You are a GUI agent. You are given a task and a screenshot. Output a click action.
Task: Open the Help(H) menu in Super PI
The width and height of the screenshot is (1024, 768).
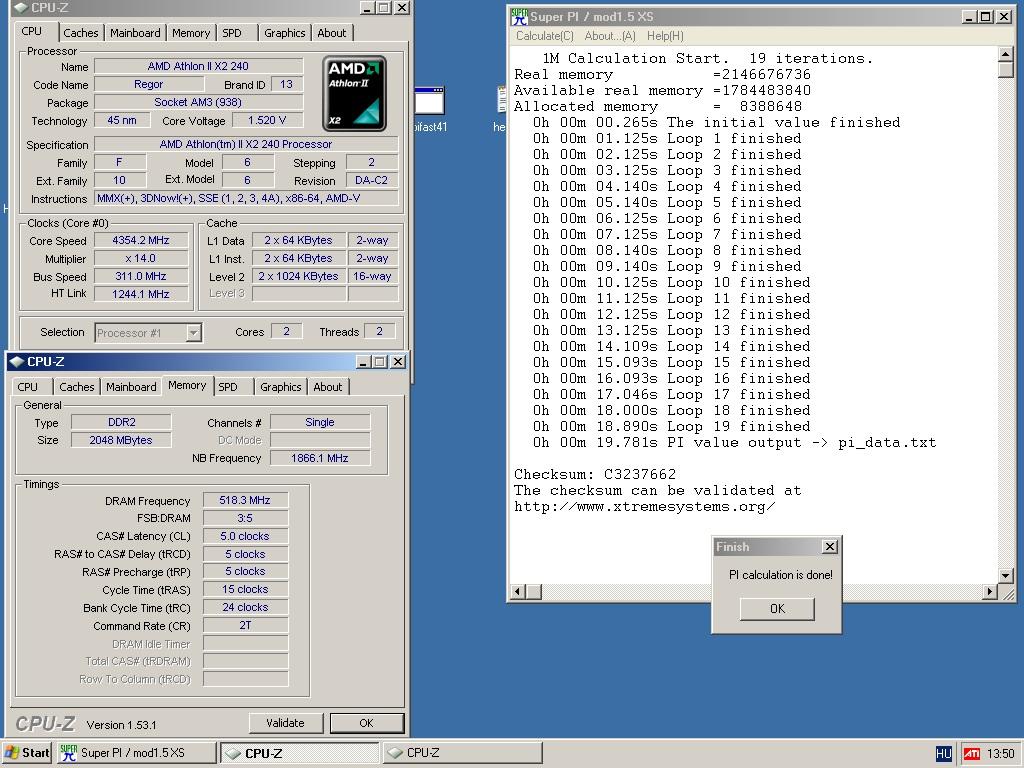(665, 36)
